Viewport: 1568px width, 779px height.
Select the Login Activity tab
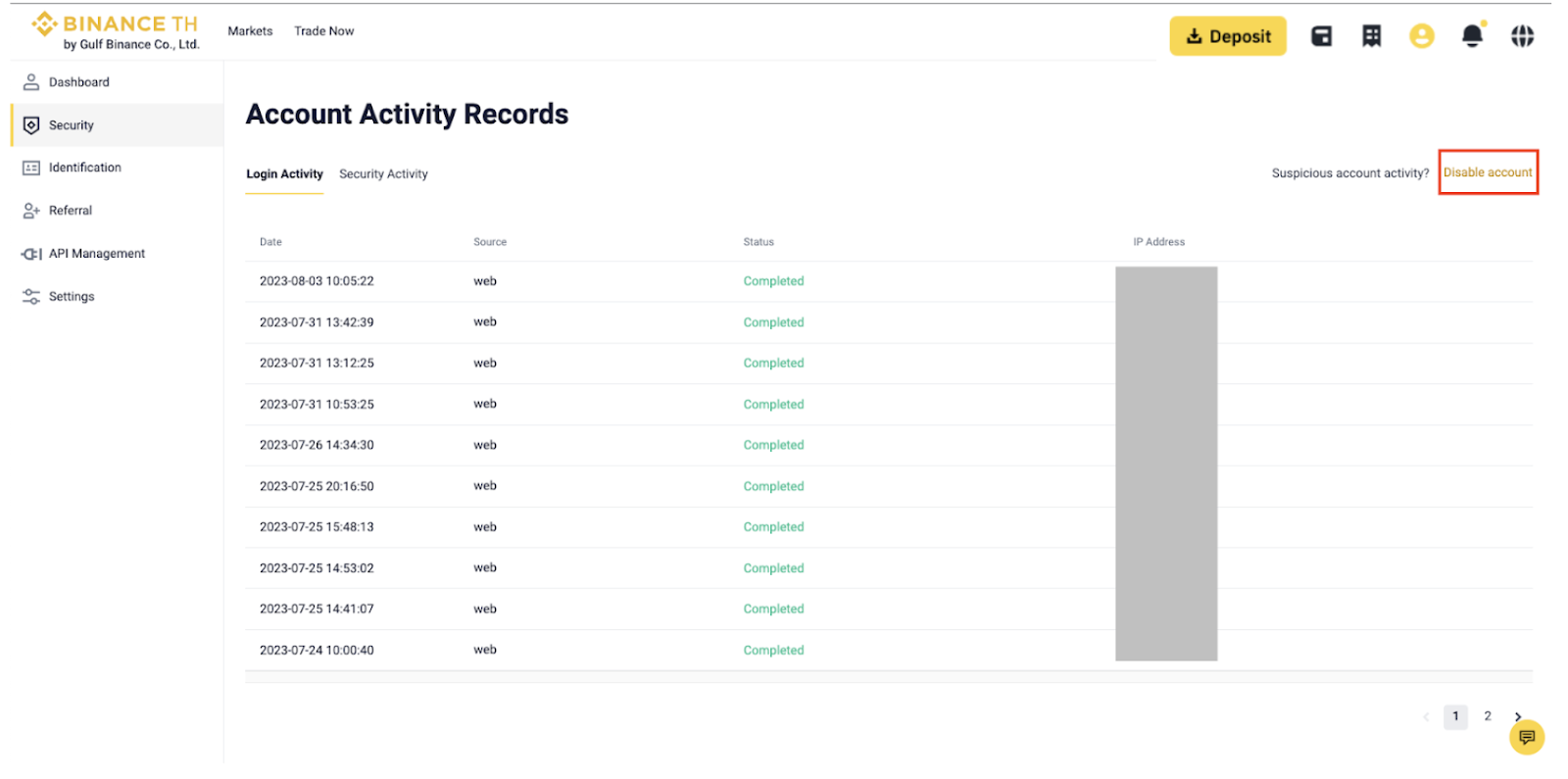pos(284,174)
